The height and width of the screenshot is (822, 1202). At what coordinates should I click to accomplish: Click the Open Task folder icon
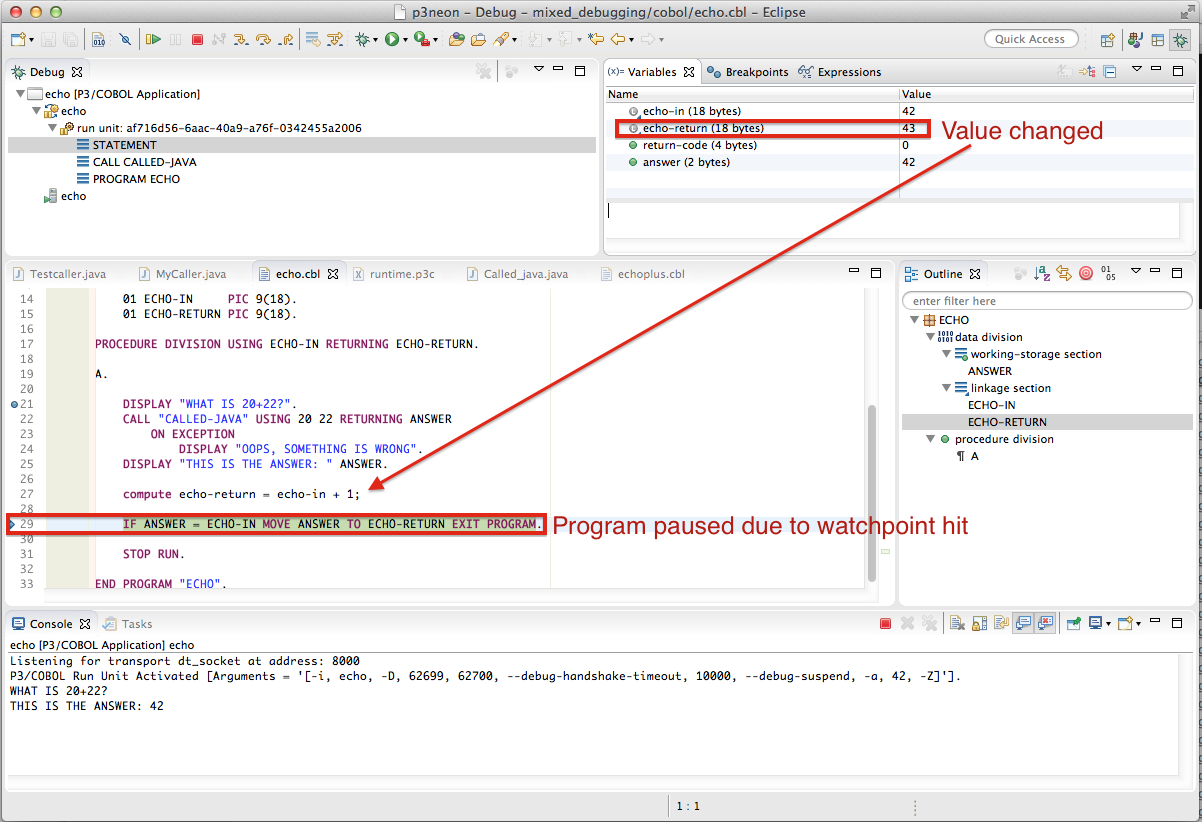coord(478,40)
